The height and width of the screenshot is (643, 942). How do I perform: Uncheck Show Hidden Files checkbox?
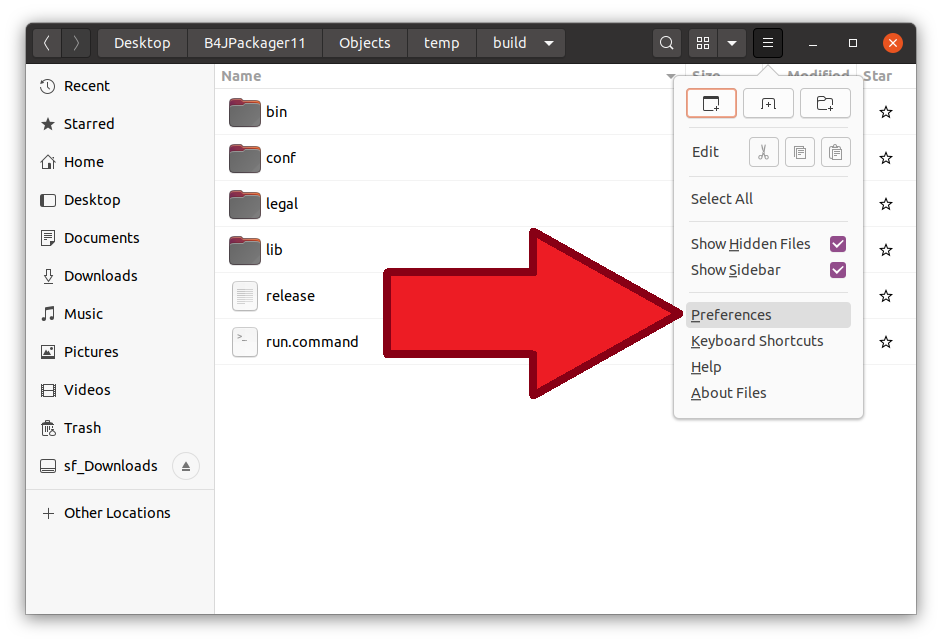[838, 244]
